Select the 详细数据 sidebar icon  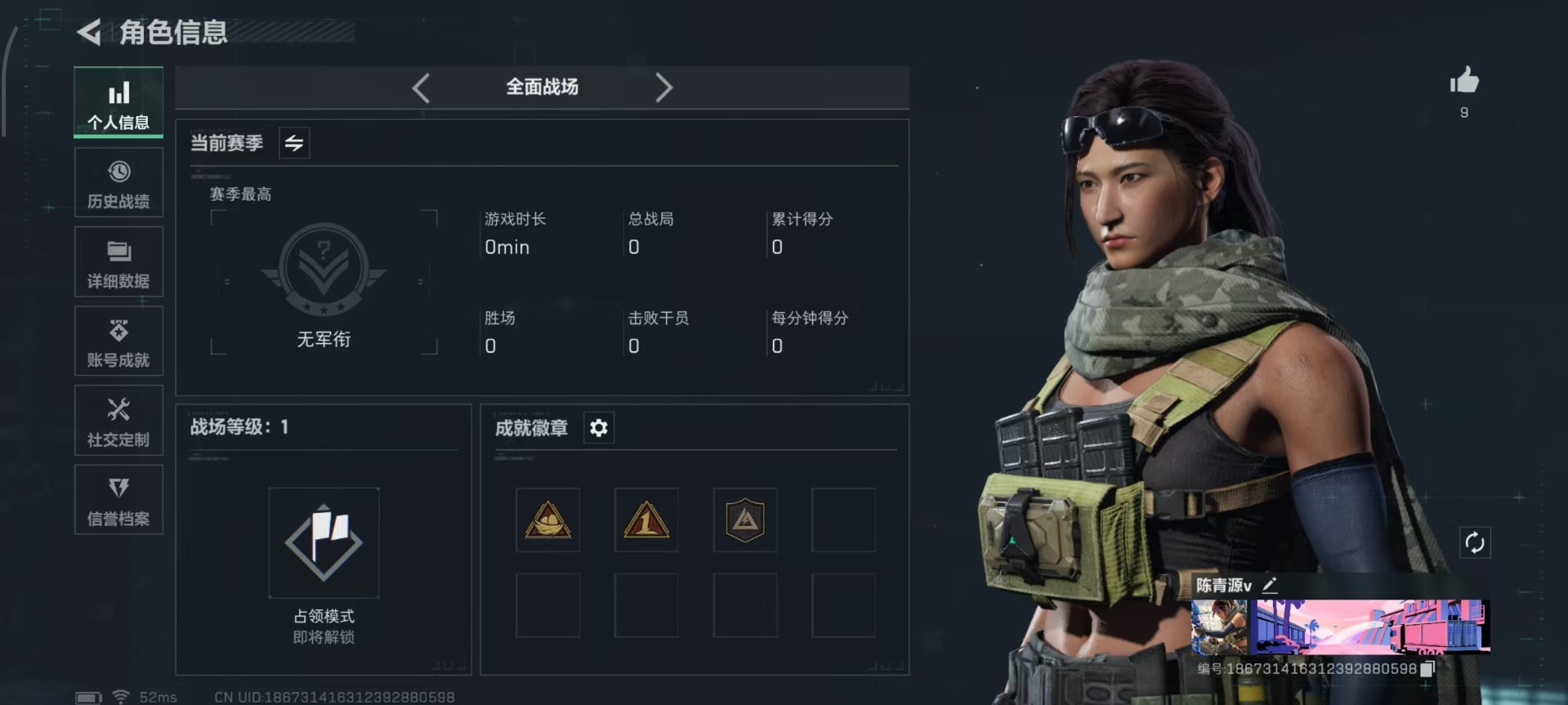click(x=118, y=261)
